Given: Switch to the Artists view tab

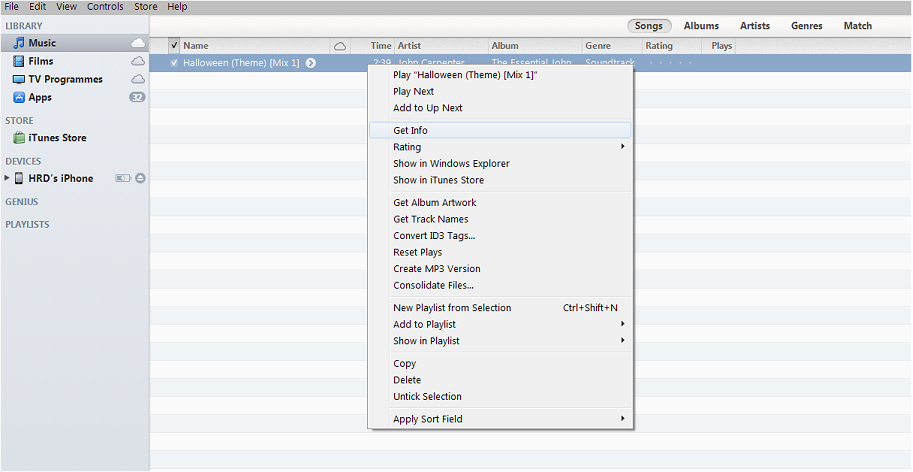Looking at the screenshot, I should pyautogui.click(x=755, y=26).
